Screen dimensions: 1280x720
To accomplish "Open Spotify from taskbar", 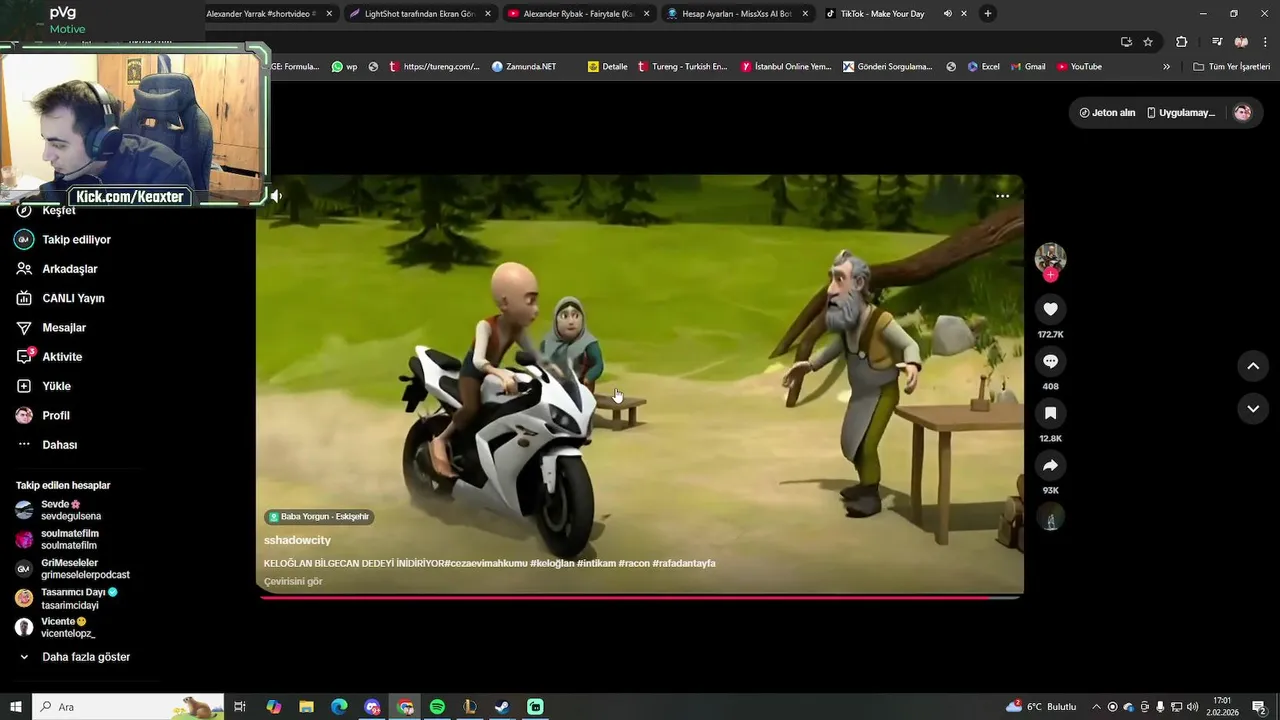I will [x=437, y=707].
